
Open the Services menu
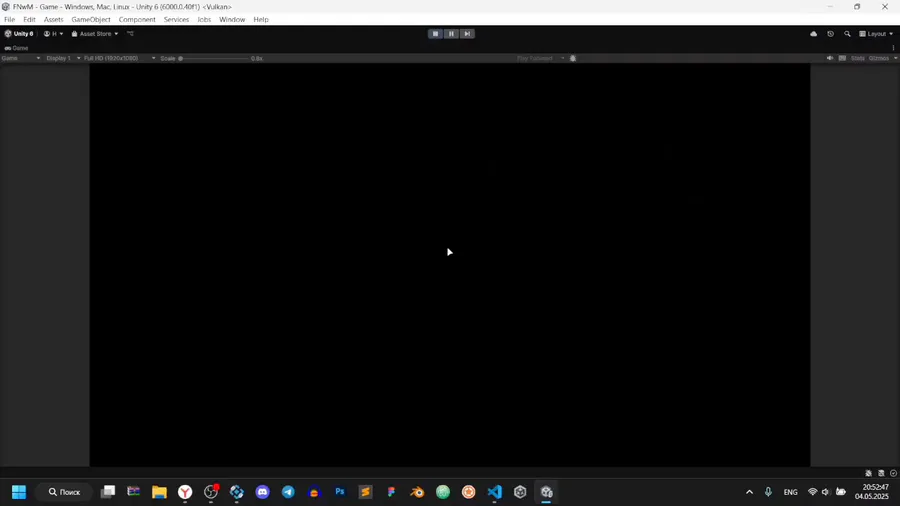(176, 20)
